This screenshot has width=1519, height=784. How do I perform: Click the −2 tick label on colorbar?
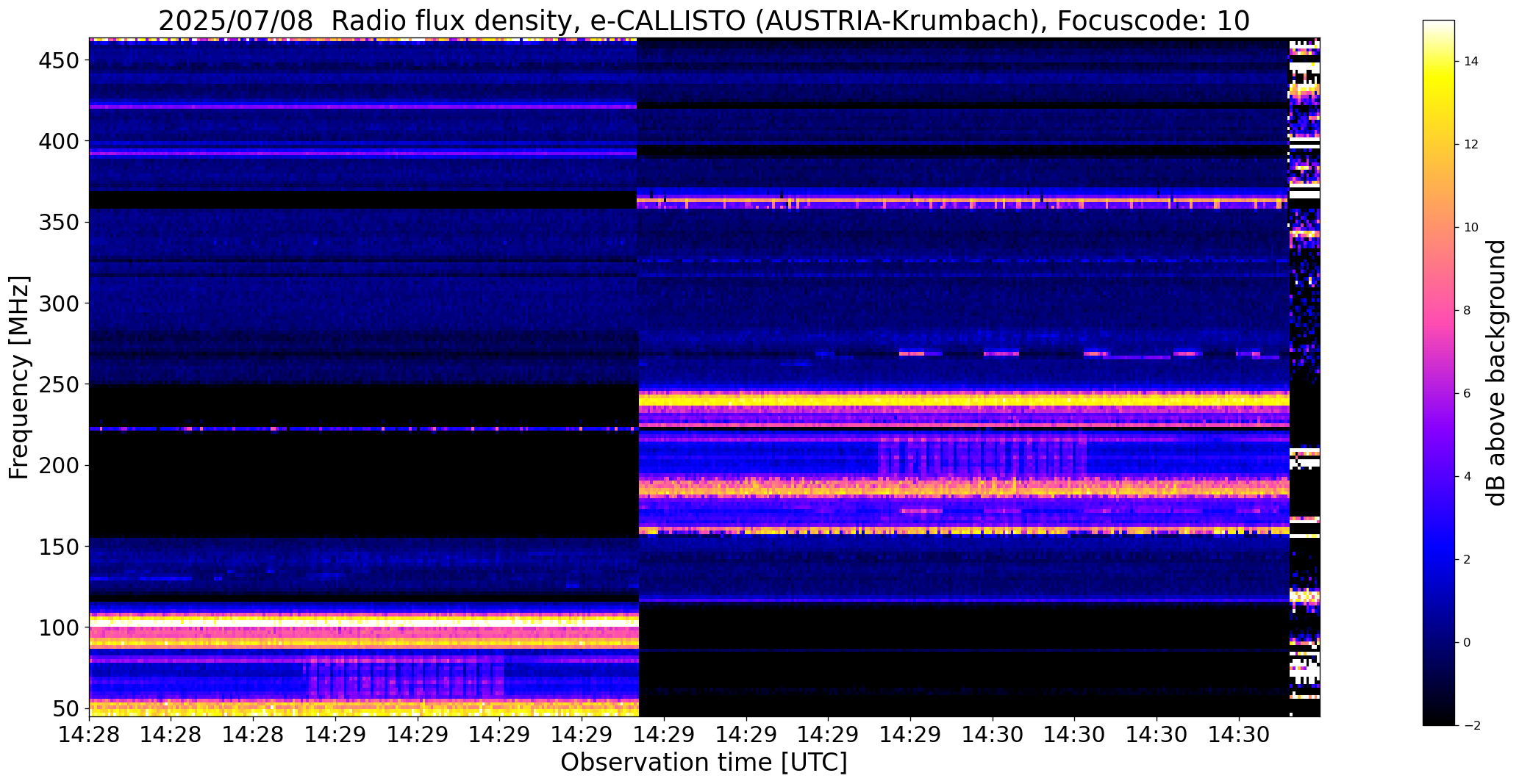1471,726
